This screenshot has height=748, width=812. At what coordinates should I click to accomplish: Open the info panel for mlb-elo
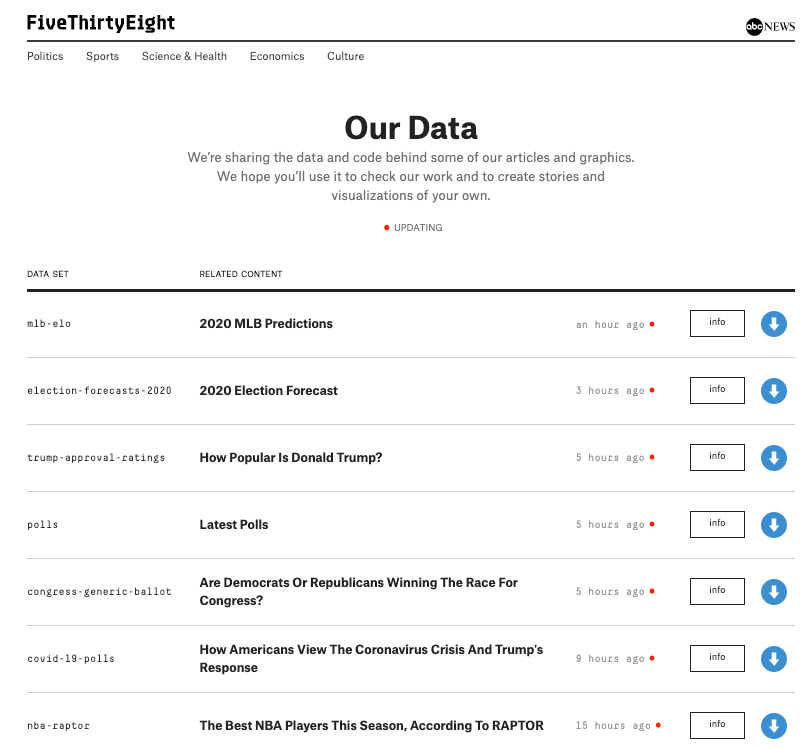coord(717,323)
